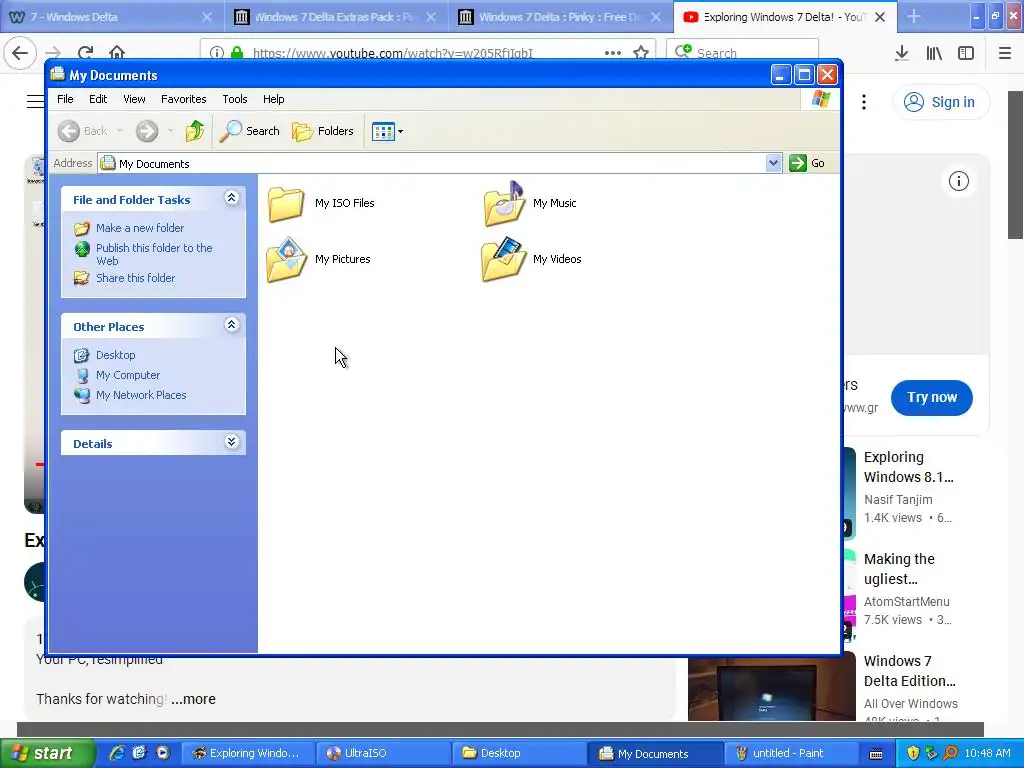Open YouTube settings three-dot menu
1024x768 pixels.
tap(863, 102)
